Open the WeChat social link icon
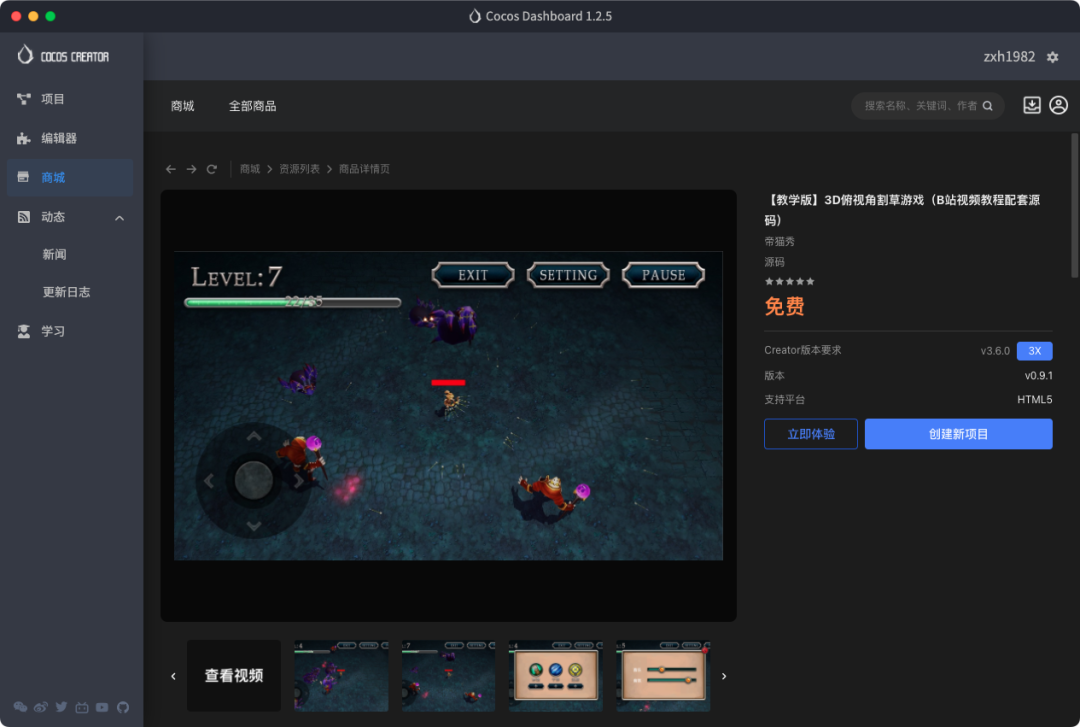 tap(20, 707)
